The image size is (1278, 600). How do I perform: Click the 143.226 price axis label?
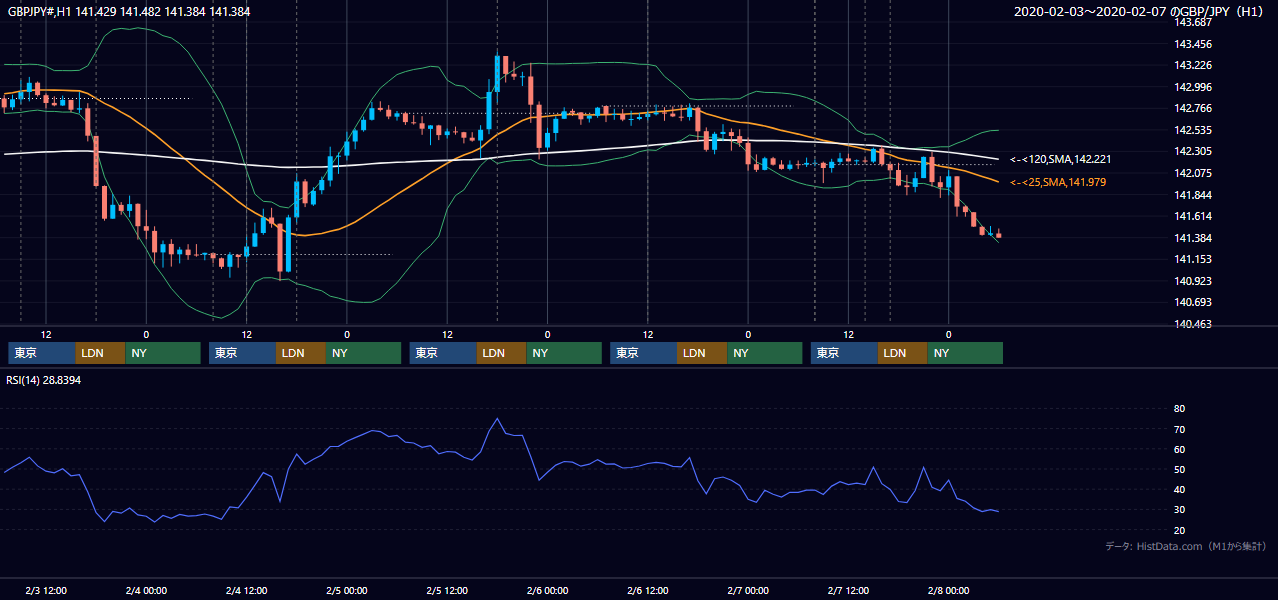[x=1192, y=66]
